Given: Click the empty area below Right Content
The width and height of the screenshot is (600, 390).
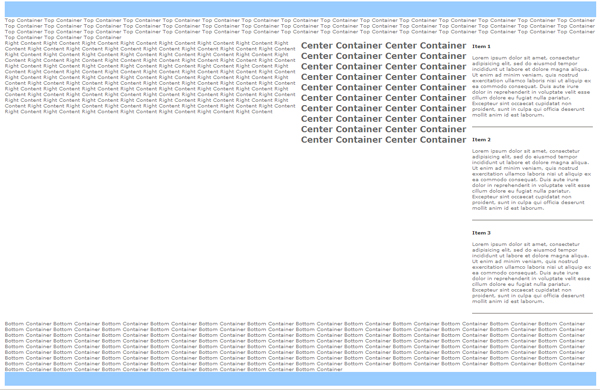Looking at the screenshot, I should tap(151, 216).
